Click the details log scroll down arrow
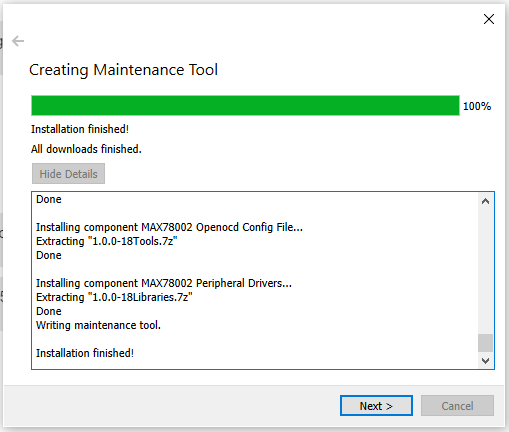 coord(485,360)
